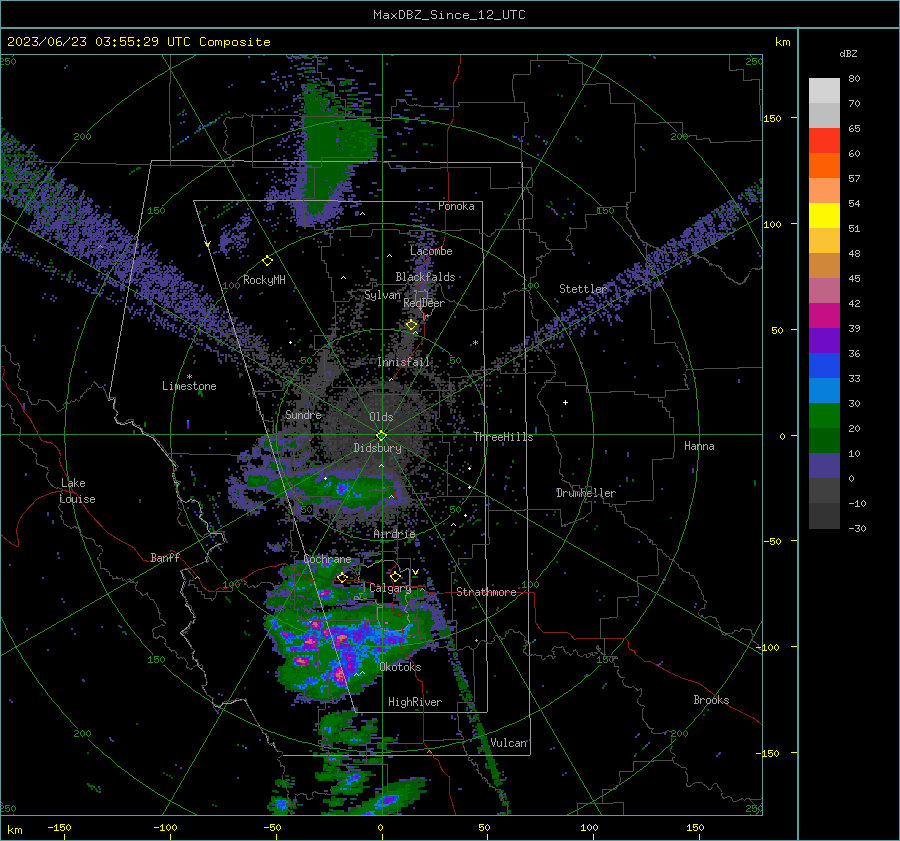The width and height of the screenshot is (900, 841).
Task: Click the white plus marker north of Drumheller
Action: pos(565,402)
